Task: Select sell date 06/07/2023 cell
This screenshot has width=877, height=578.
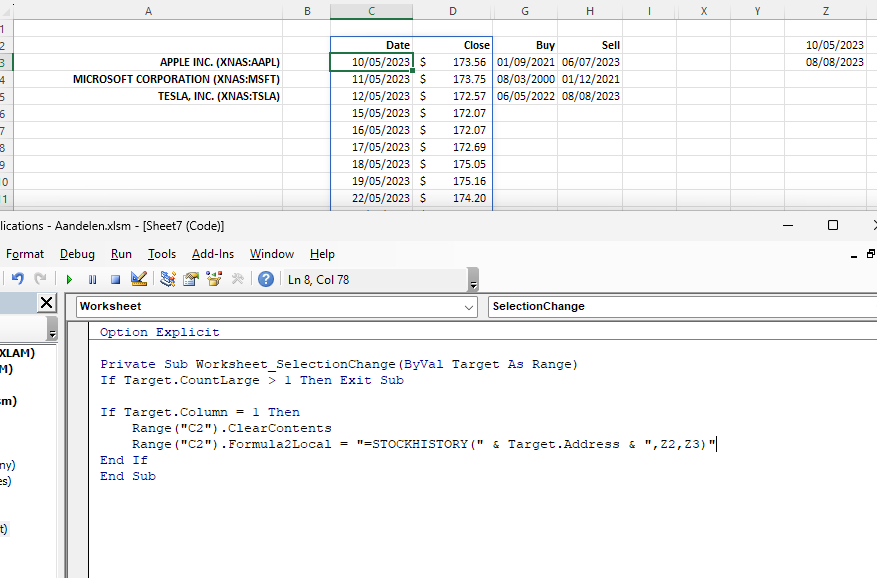Action: (590, 62)
